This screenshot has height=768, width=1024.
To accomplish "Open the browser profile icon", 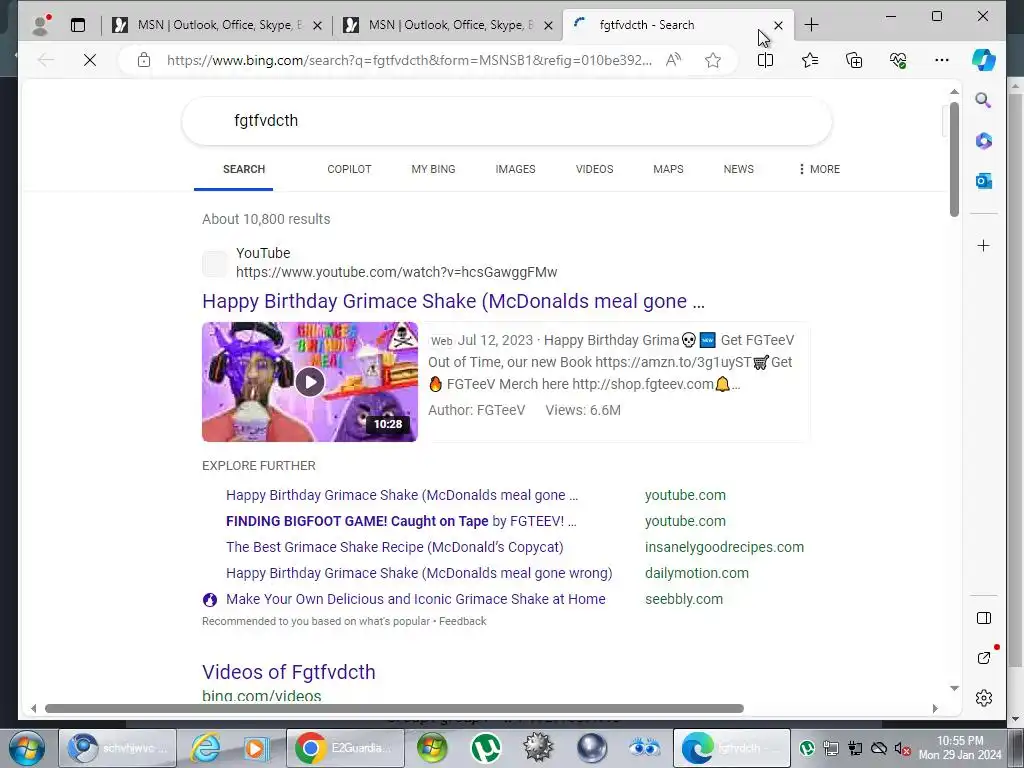I will 41,25.
